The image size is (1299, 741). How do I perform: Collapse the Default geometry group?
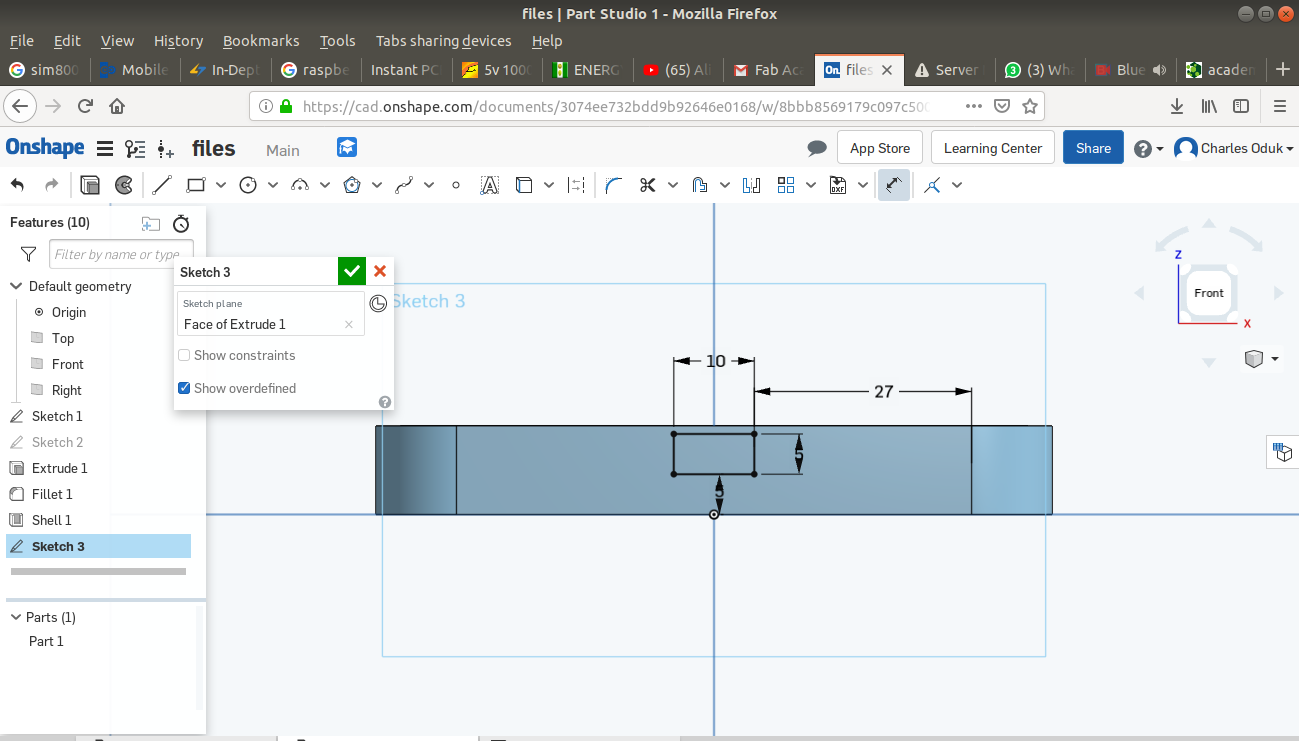pos(16,286)
